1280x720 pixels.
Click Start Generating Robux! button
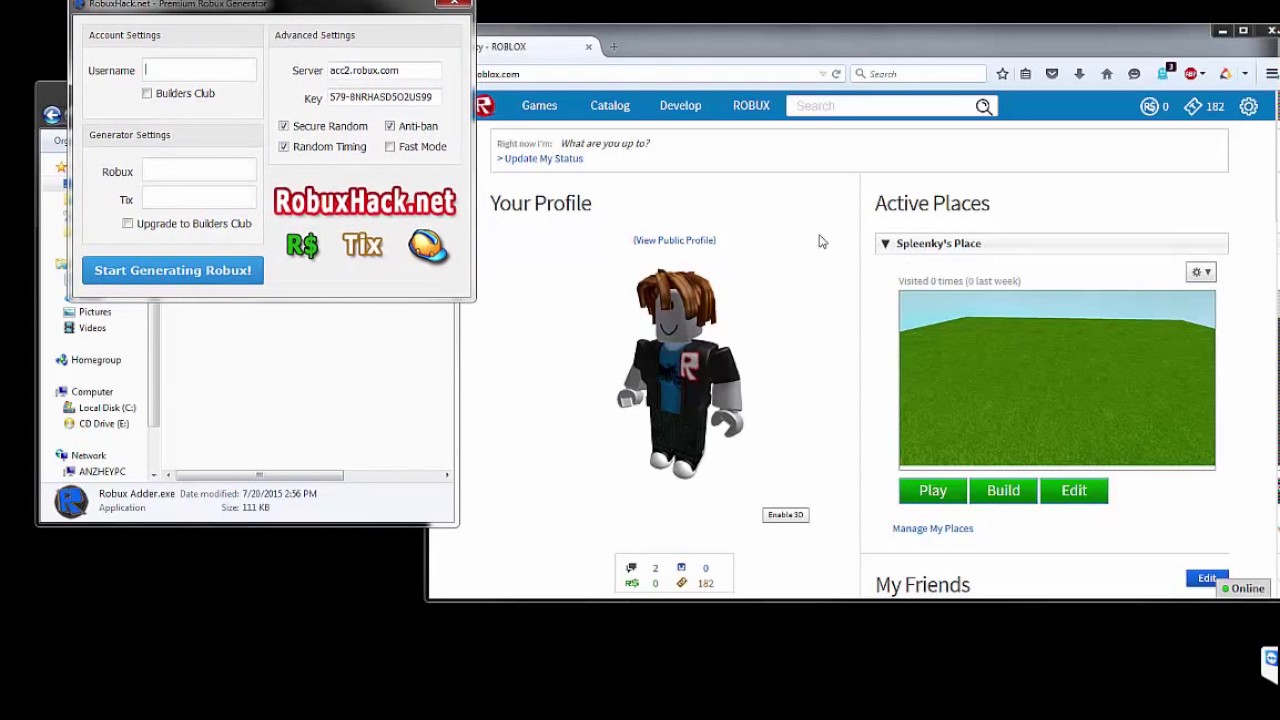point(173,270)
